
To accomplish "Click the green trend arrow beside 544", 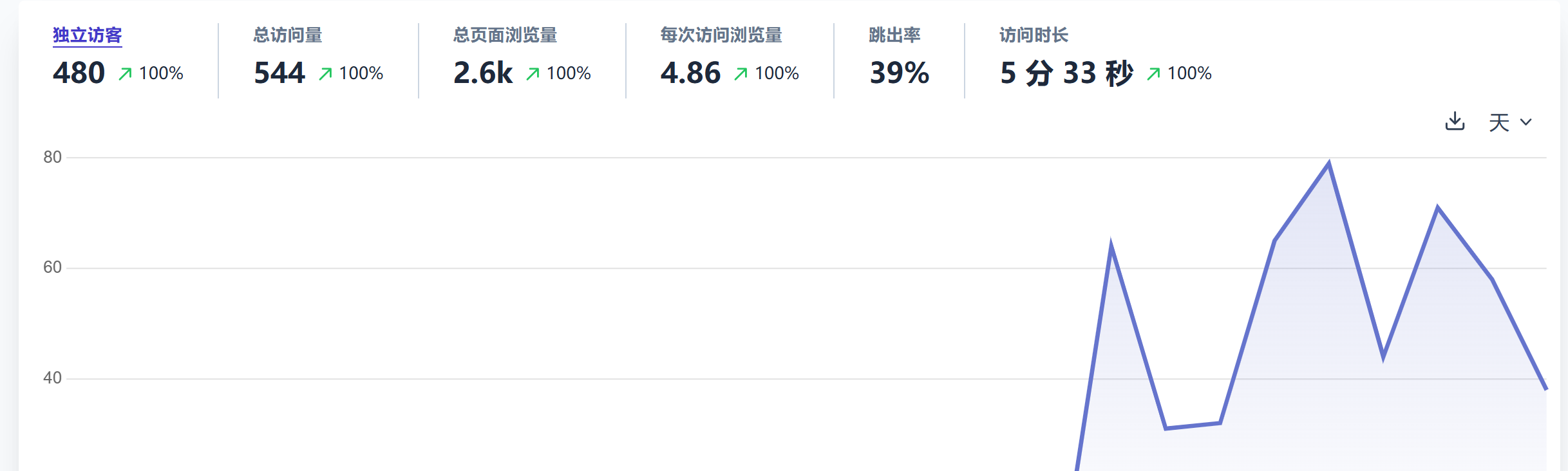I will click(326, 74).
